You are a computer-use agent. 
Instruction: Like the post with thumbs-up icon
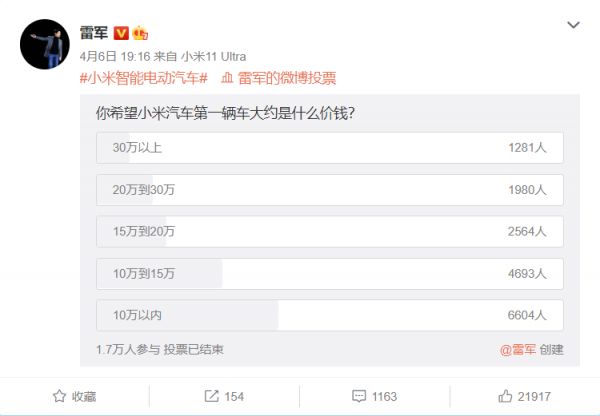pyautogui.click(x=505, y=396)
